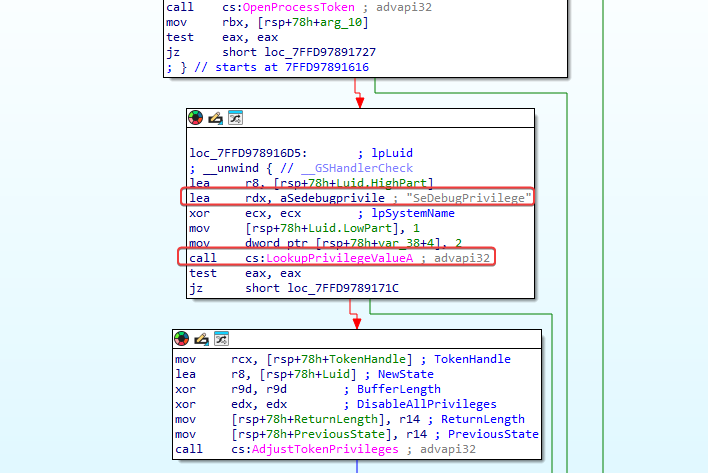Click advapi32 comment beside OpenProcessToken
708x473 pixels.
pos(404,7)
